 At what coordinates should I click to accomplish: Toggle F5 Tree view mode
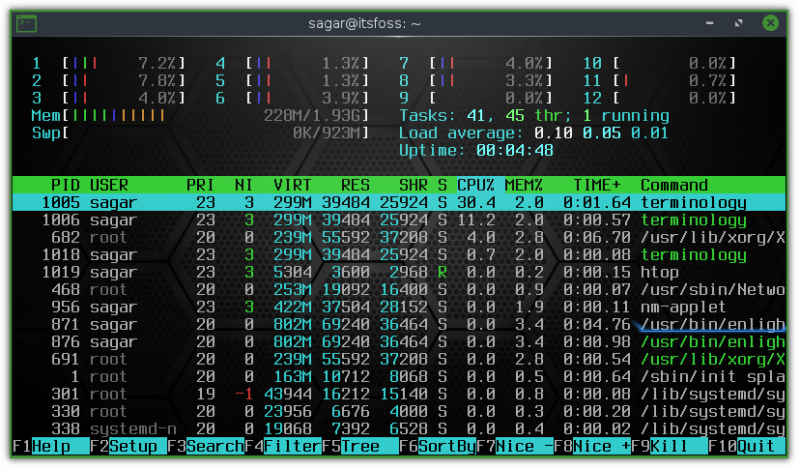pyautogui.click(x=360, y=446)
